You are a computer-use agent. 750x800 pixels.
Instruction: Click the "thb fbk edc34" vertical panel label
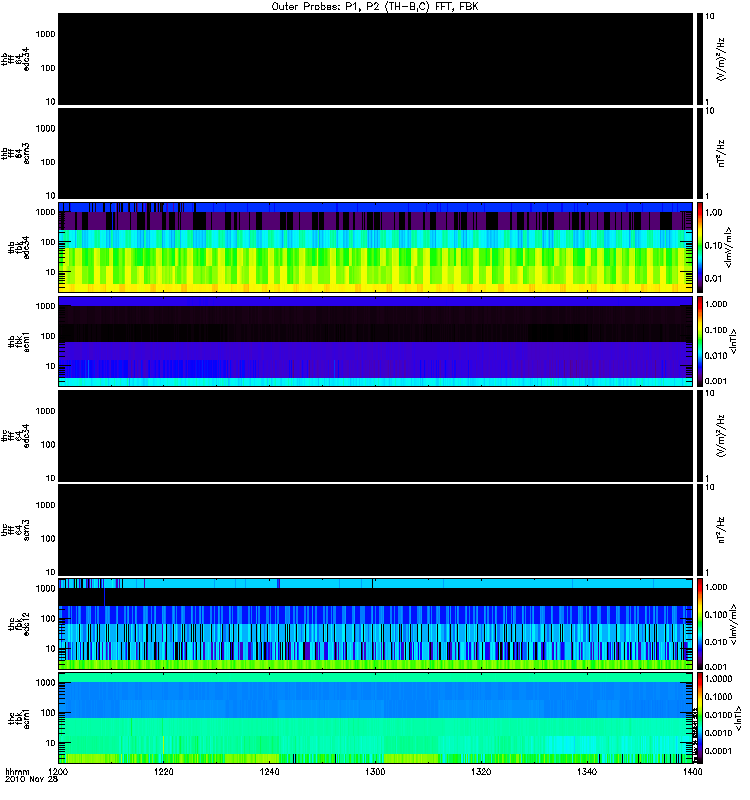pyautogui.click(x=18, y=247)
